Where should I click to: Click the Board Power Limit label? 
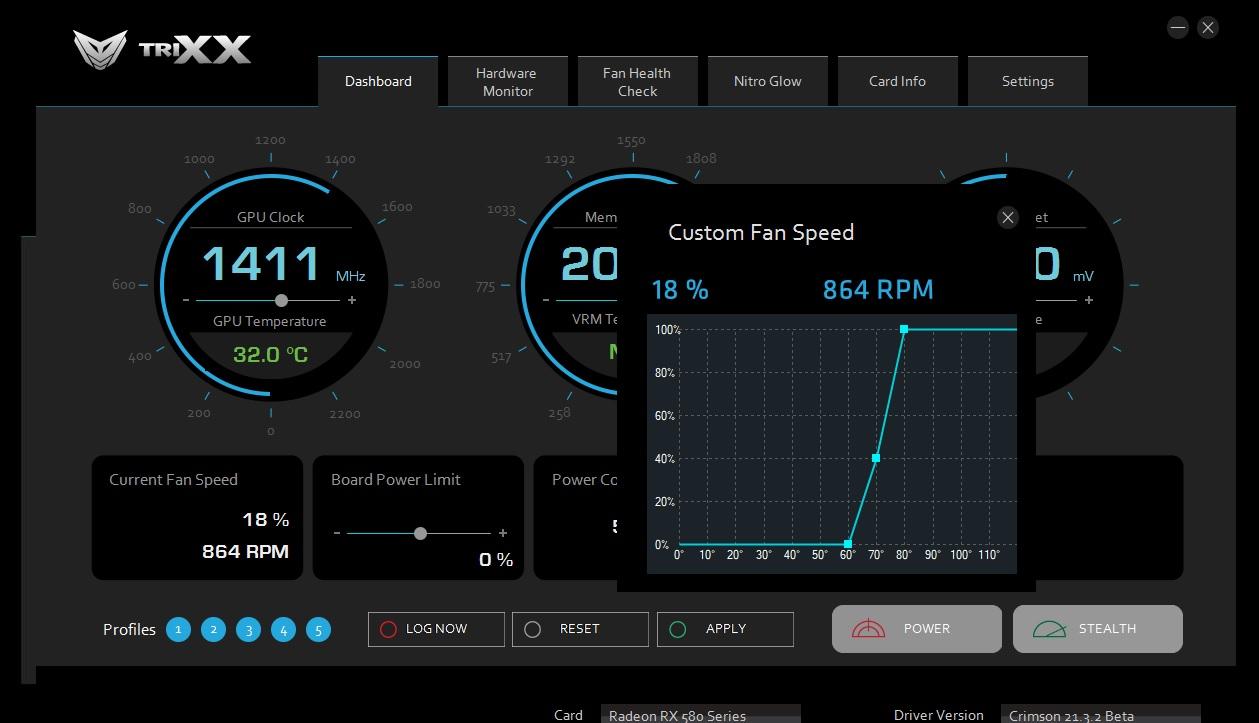396,480
